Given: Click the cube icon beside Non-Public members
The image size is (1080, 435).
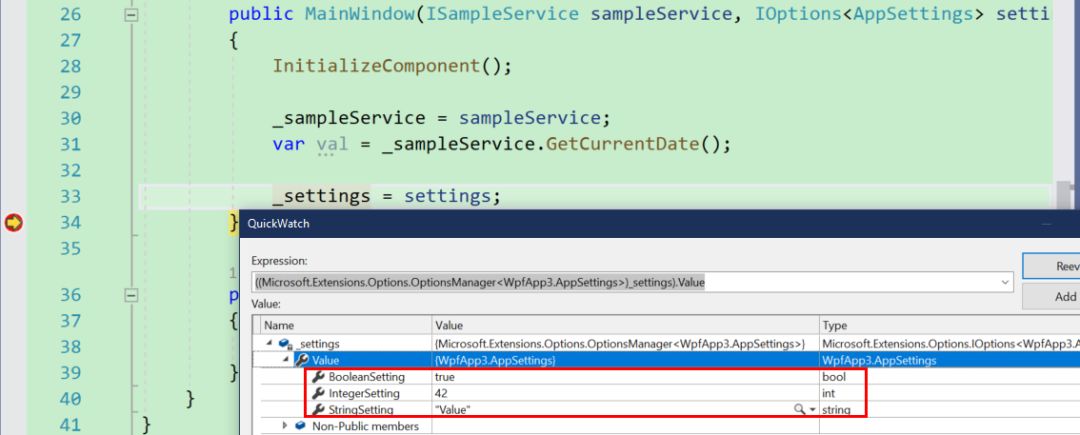Looking at the screenshot, I should click(301, 426).
